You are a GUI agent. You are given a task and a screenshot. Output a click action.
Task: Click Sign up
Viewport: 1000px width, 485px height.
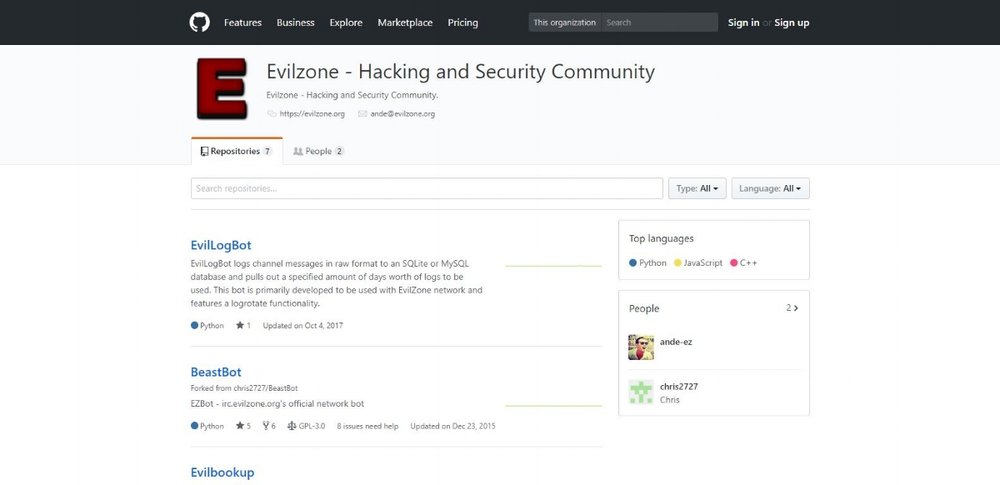791,22
